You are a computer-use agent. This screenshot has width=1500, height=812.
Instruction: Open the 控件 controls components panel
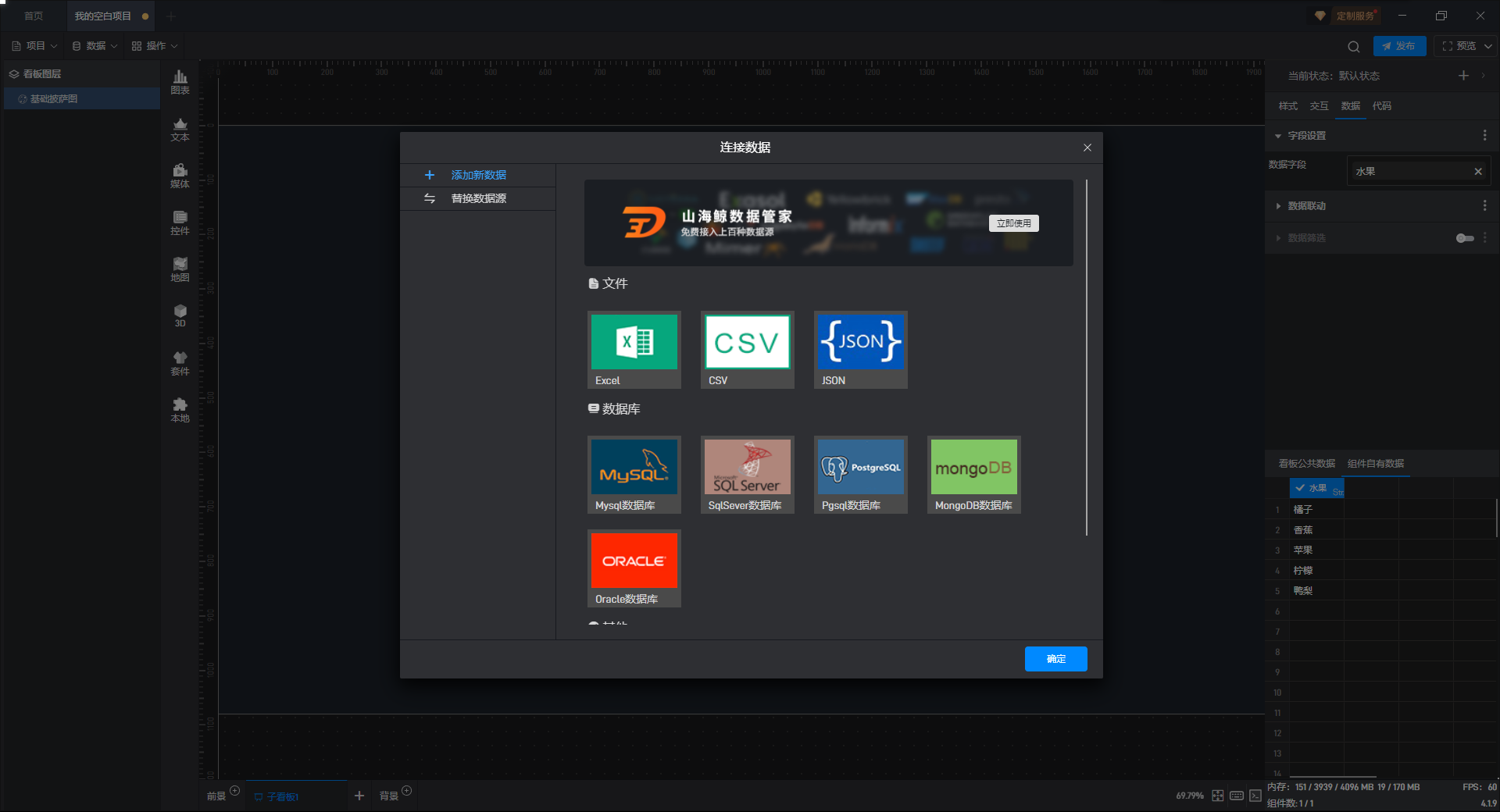click(x=180, y=223)
